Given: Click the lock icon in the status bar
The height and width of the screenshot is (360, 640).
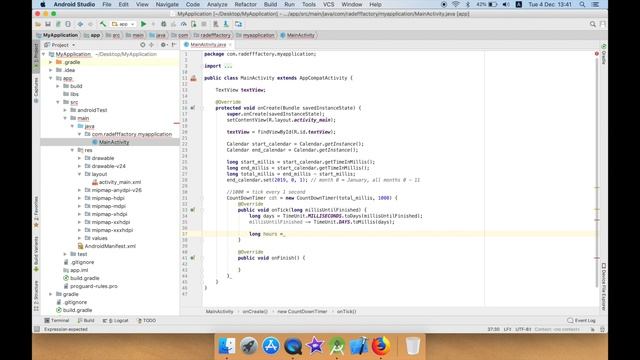Looking at the screenshot, I should coord(592,329).
